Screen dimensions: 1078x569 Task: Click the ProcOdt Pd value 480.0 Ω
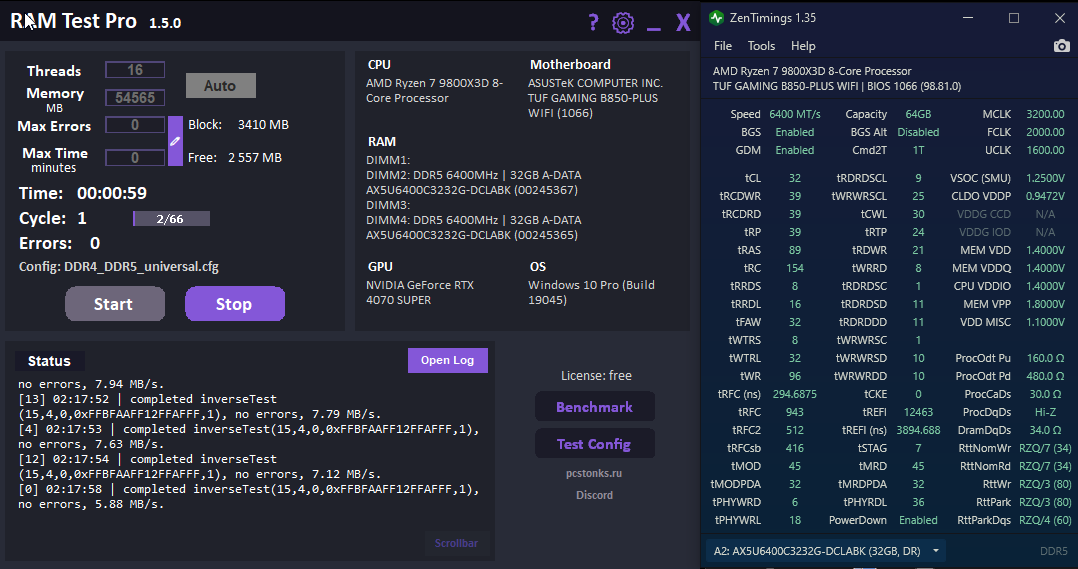point(1045,377)
